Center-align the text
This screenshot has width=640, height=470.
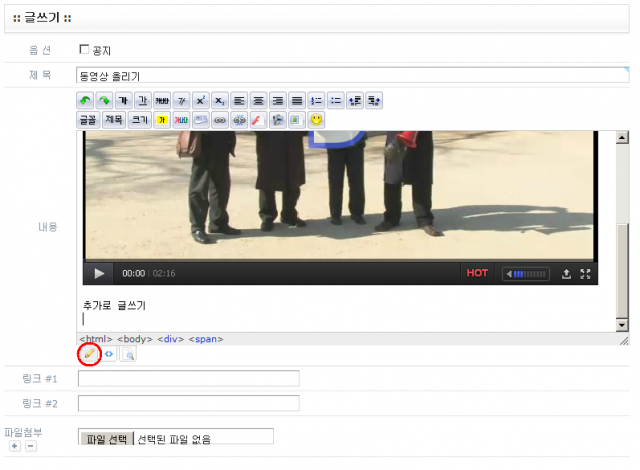tap(258, 101)
